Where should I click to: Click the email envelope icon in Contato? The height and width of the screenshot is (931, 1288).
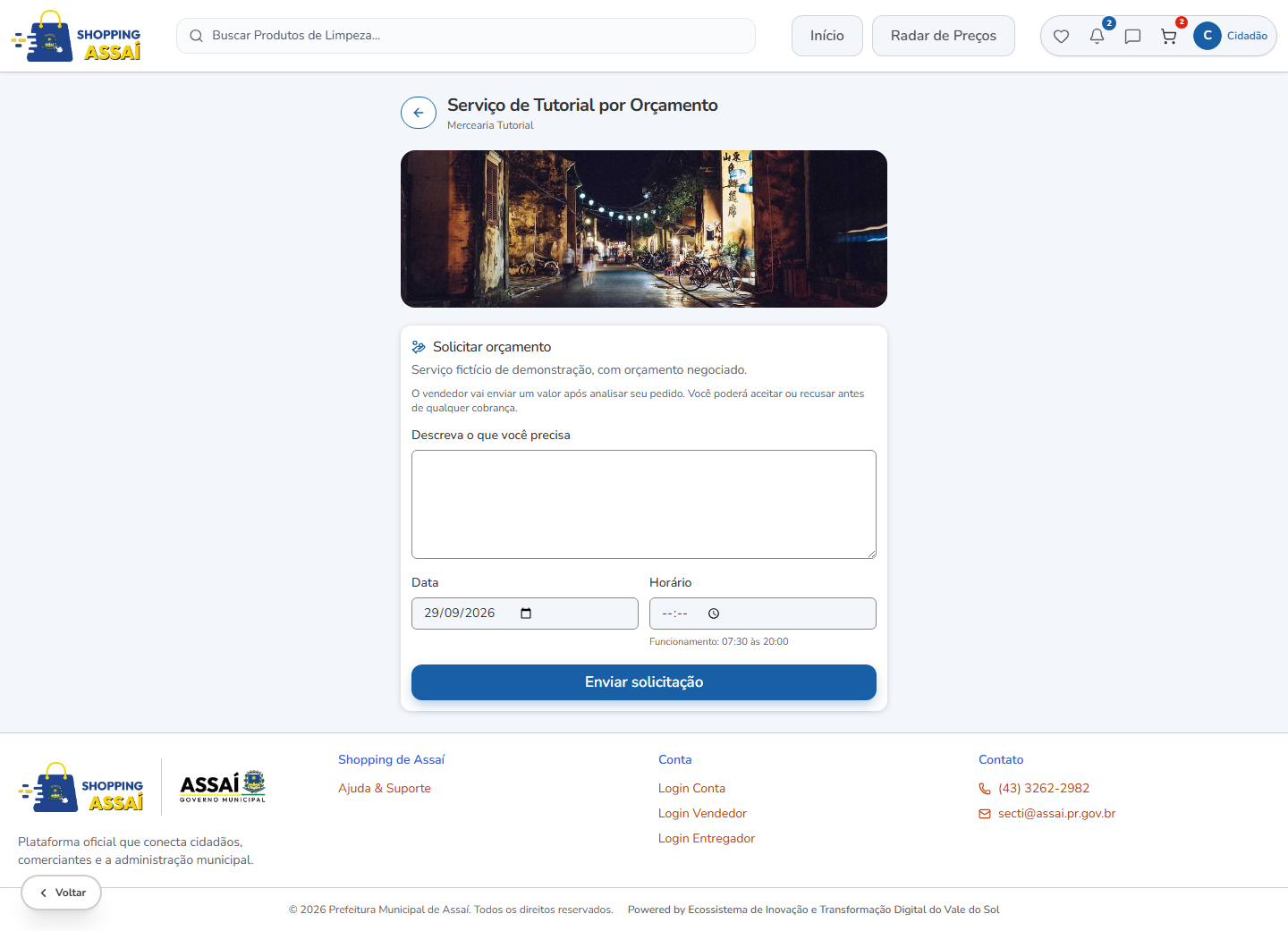point(985,814)
